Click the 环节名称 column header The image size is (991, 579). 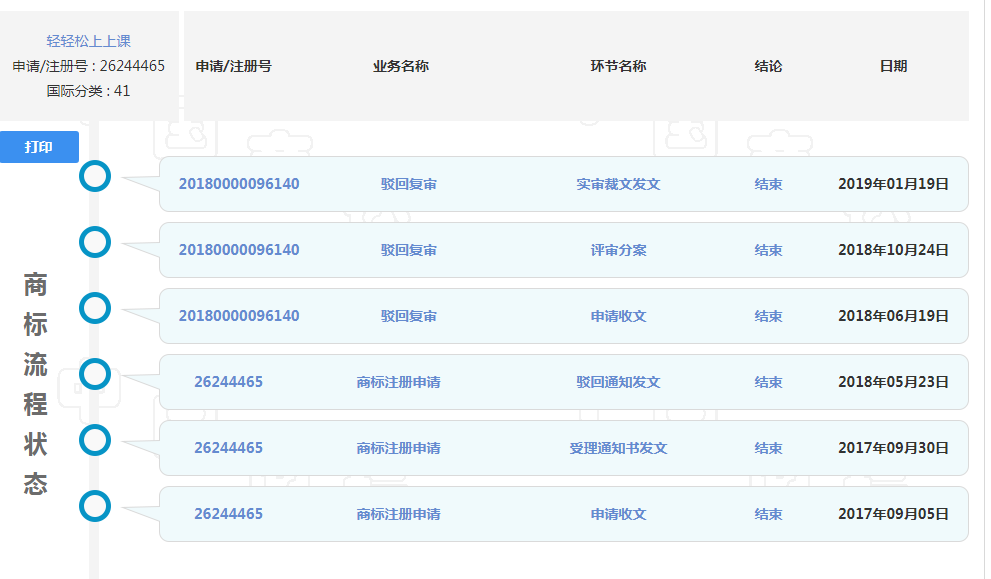tap(618, 66)
